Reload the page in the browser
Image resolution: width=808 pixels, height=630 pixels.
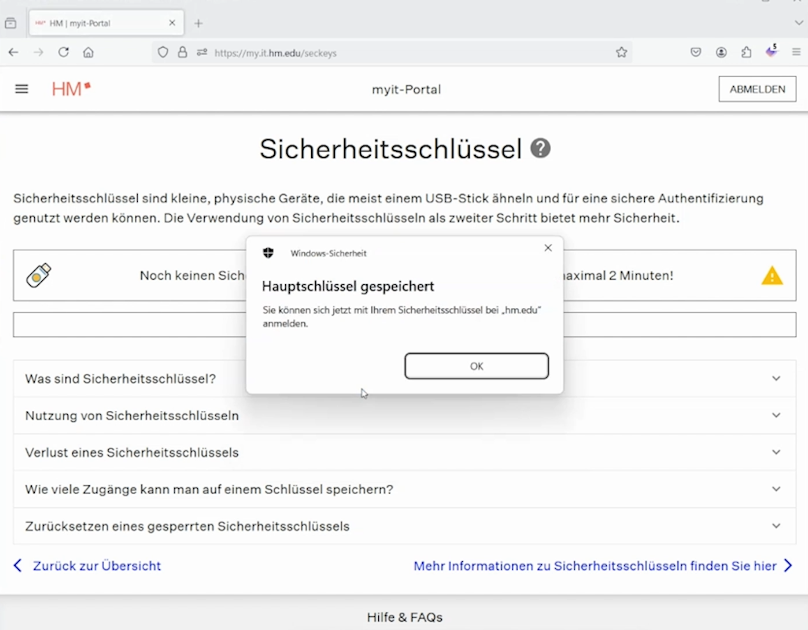(63, 52)
